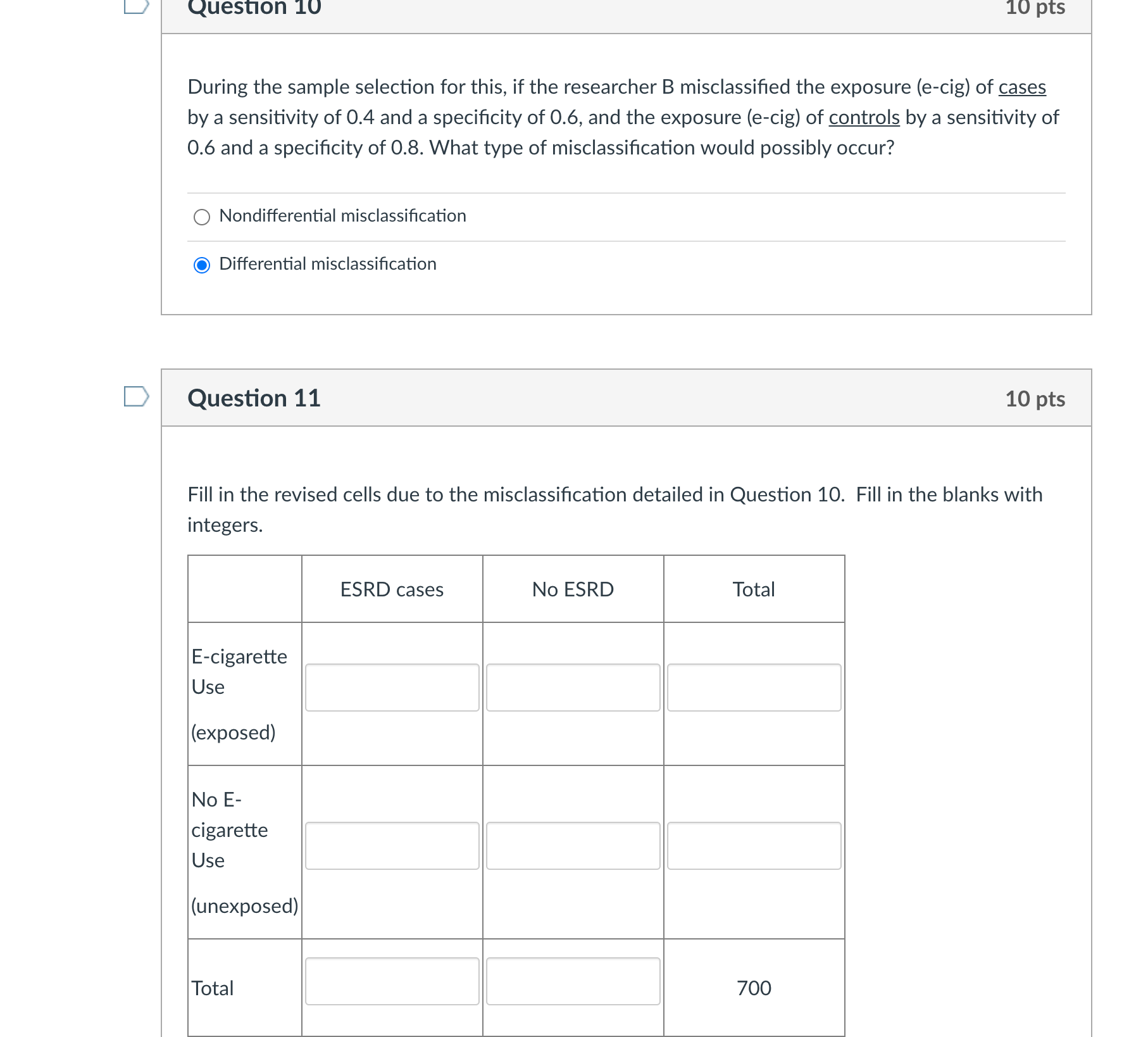Open the underlined "cases" link

click(x=1021, y=87)
